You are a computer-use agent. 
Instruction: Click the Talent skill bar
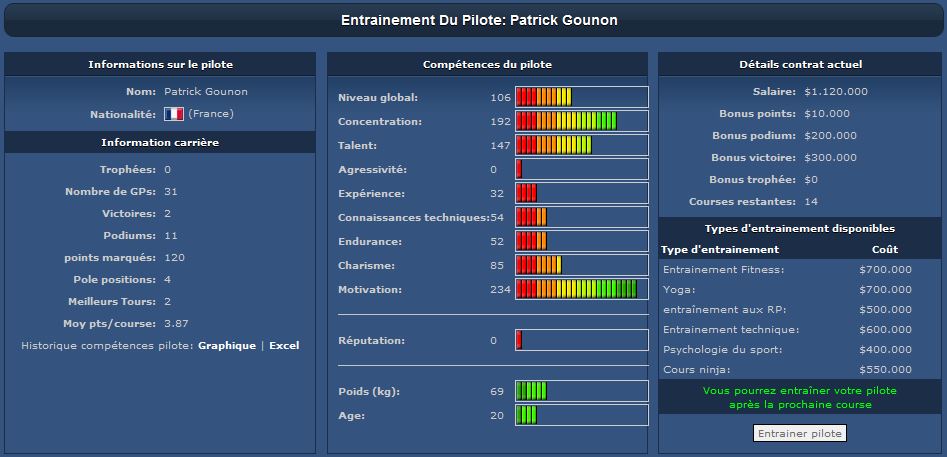[x=582, y=145]
